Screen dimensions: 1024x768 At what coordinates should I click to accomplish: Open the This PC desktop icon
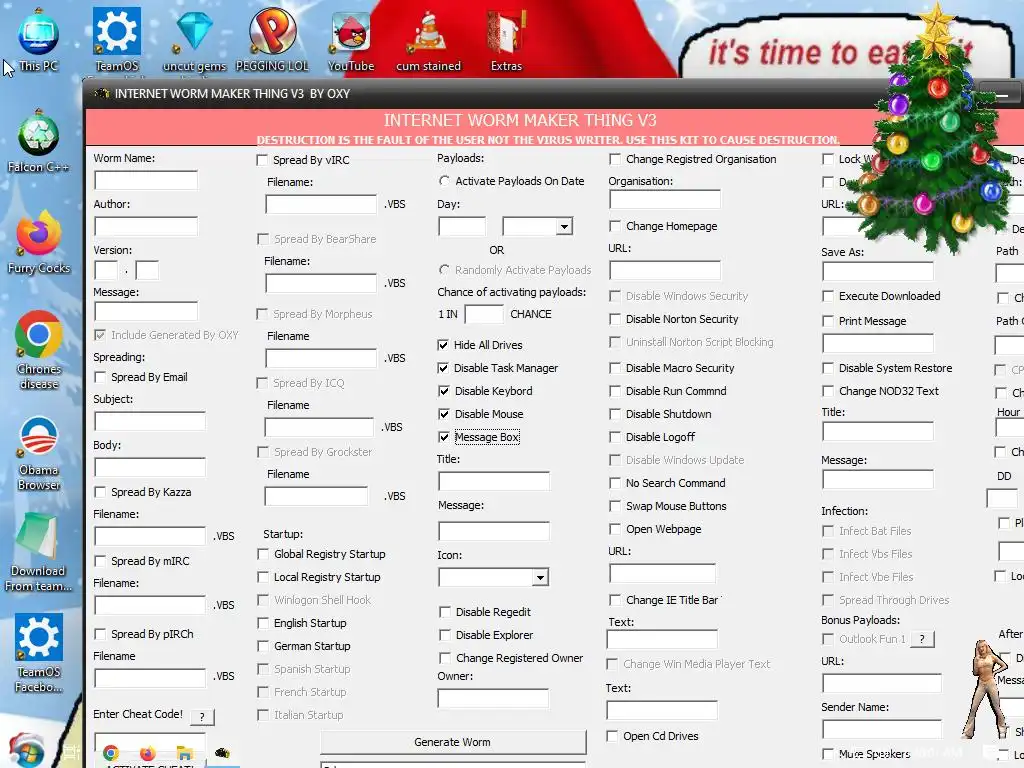(39, 40)
